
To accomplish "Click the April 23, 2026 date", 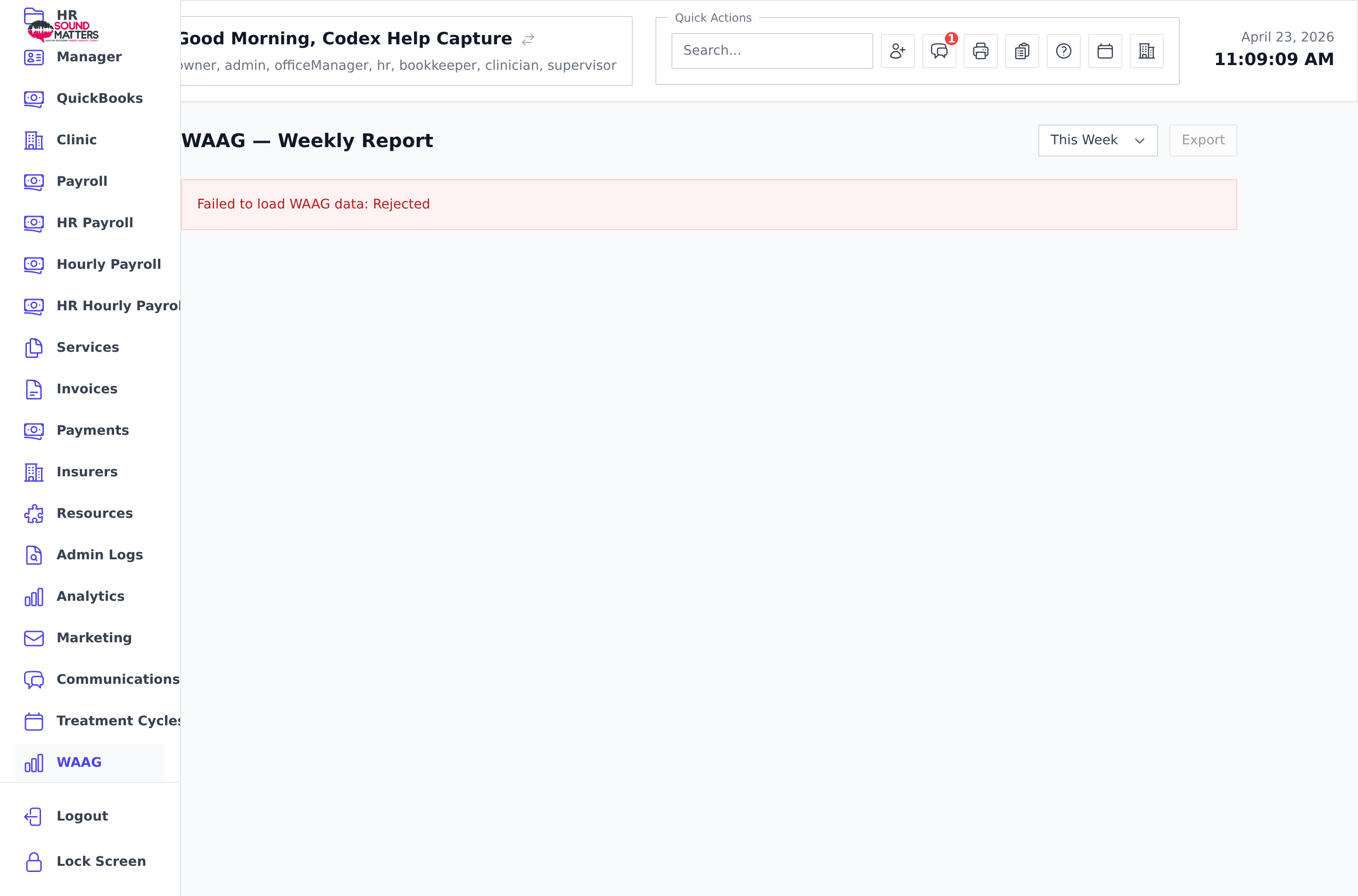I will (1287, 37).
